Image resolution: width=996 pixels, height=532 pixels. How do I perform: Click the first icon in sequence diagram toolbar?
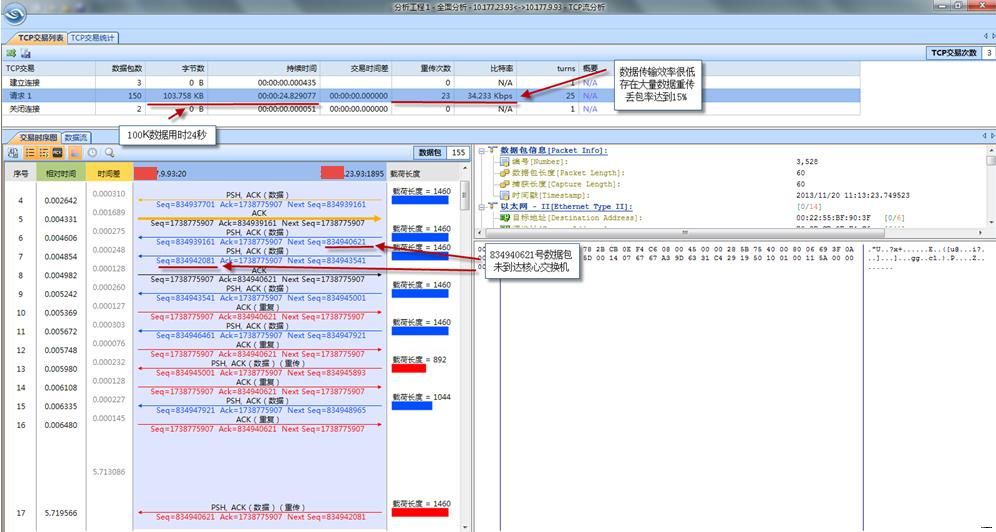(x=12, y=153)
